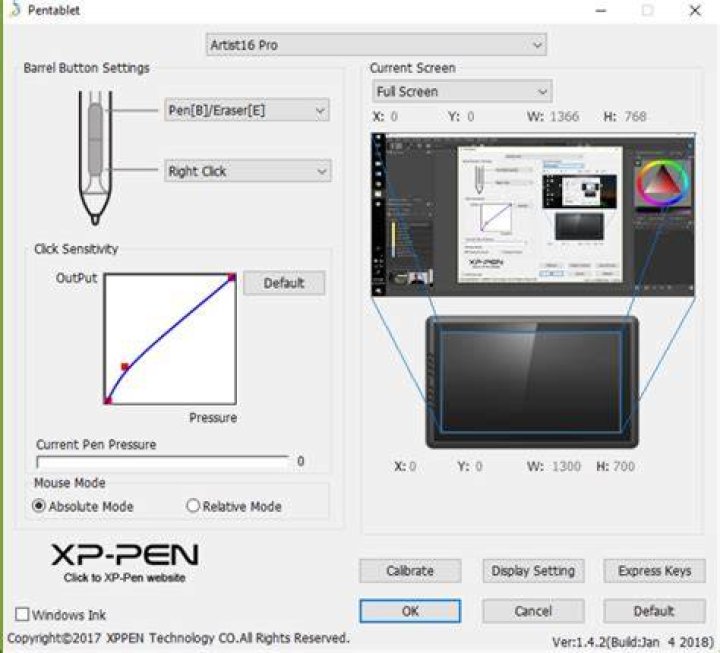Screen dimensions: 720x653
Task: Click the pen illustration upper barrel button
Action: (x=95, y=122)
